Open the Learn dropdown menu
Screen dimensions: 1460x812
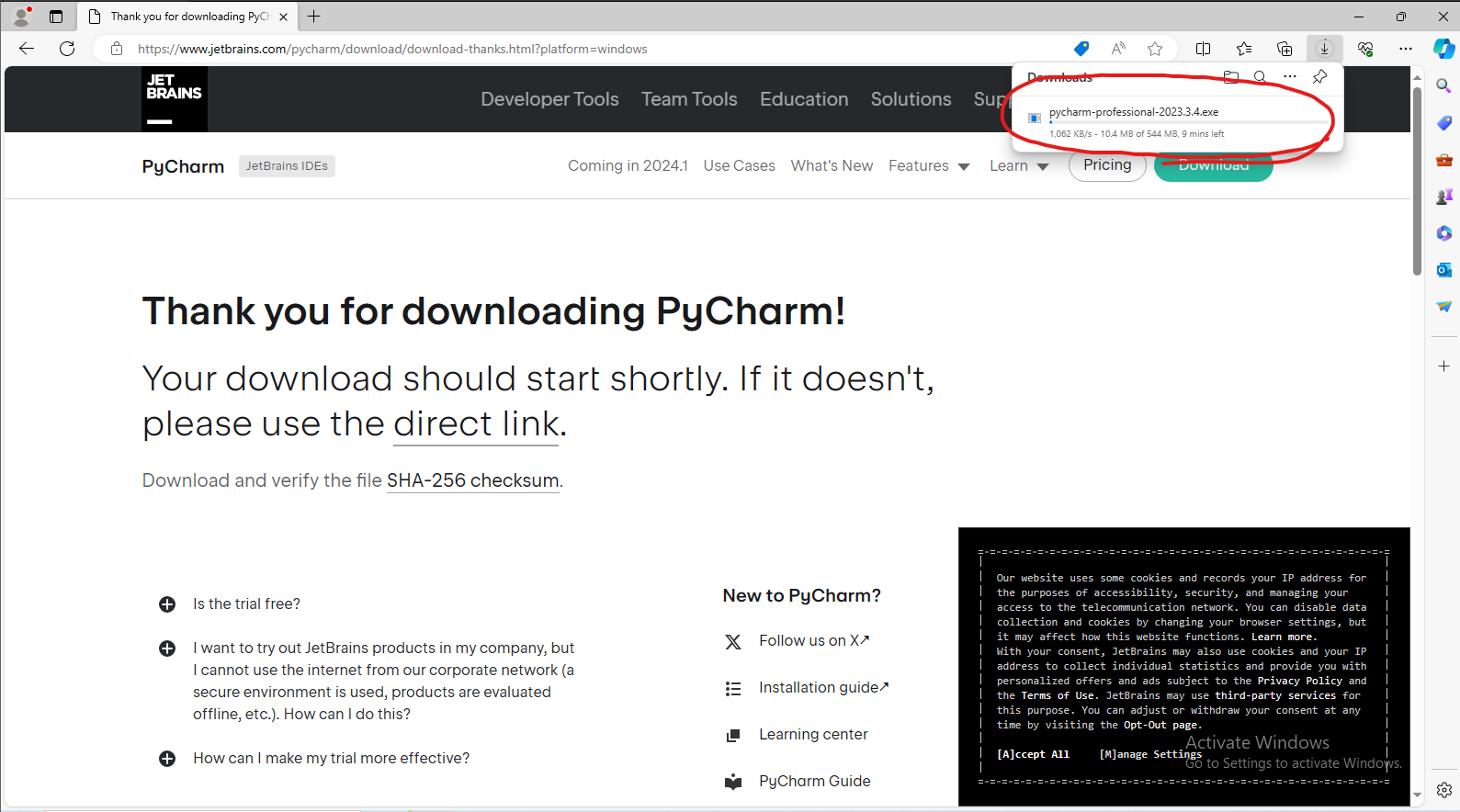[1018, 166]
